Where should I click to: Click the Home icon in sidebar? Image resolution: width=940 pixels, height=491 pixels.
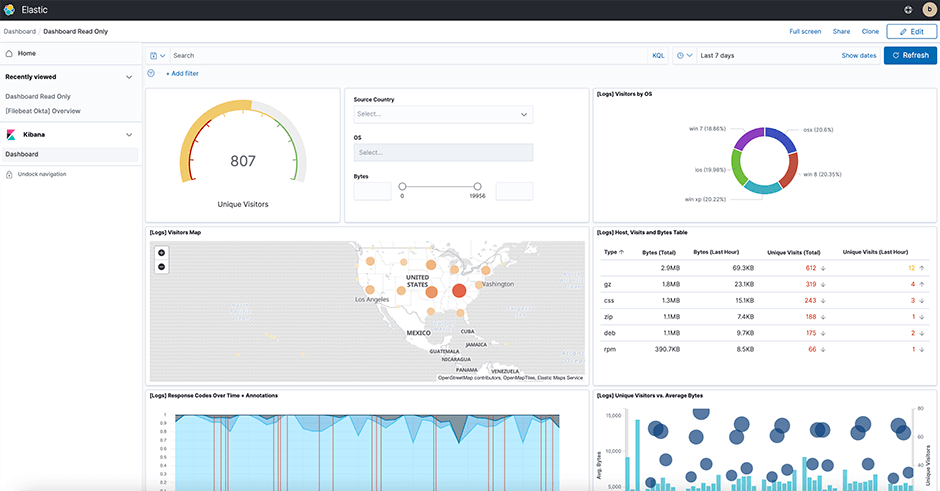tap(10, 53)
